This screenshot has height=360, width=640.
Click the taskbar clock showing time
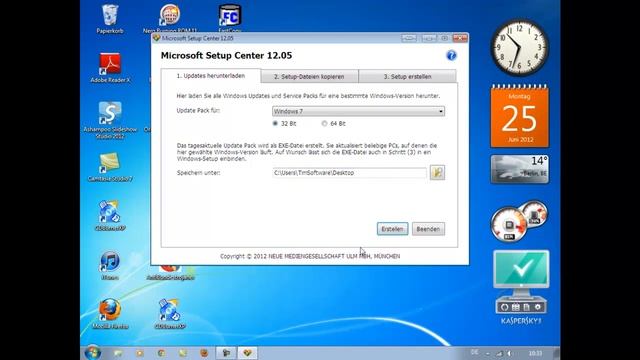coord(535,353)
